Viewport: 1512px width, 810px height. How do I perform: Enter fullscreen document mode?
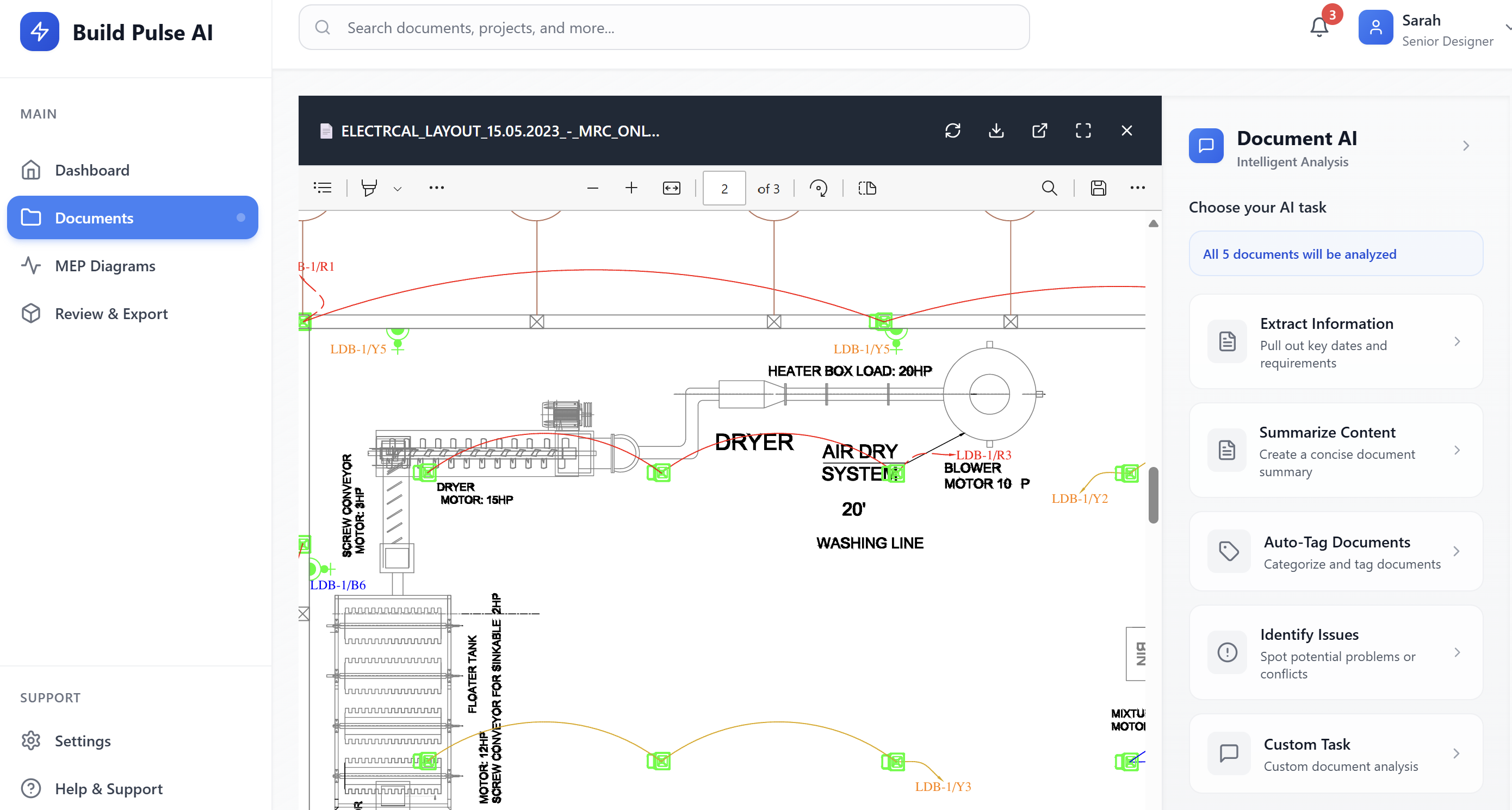(x=1083, y=130)
